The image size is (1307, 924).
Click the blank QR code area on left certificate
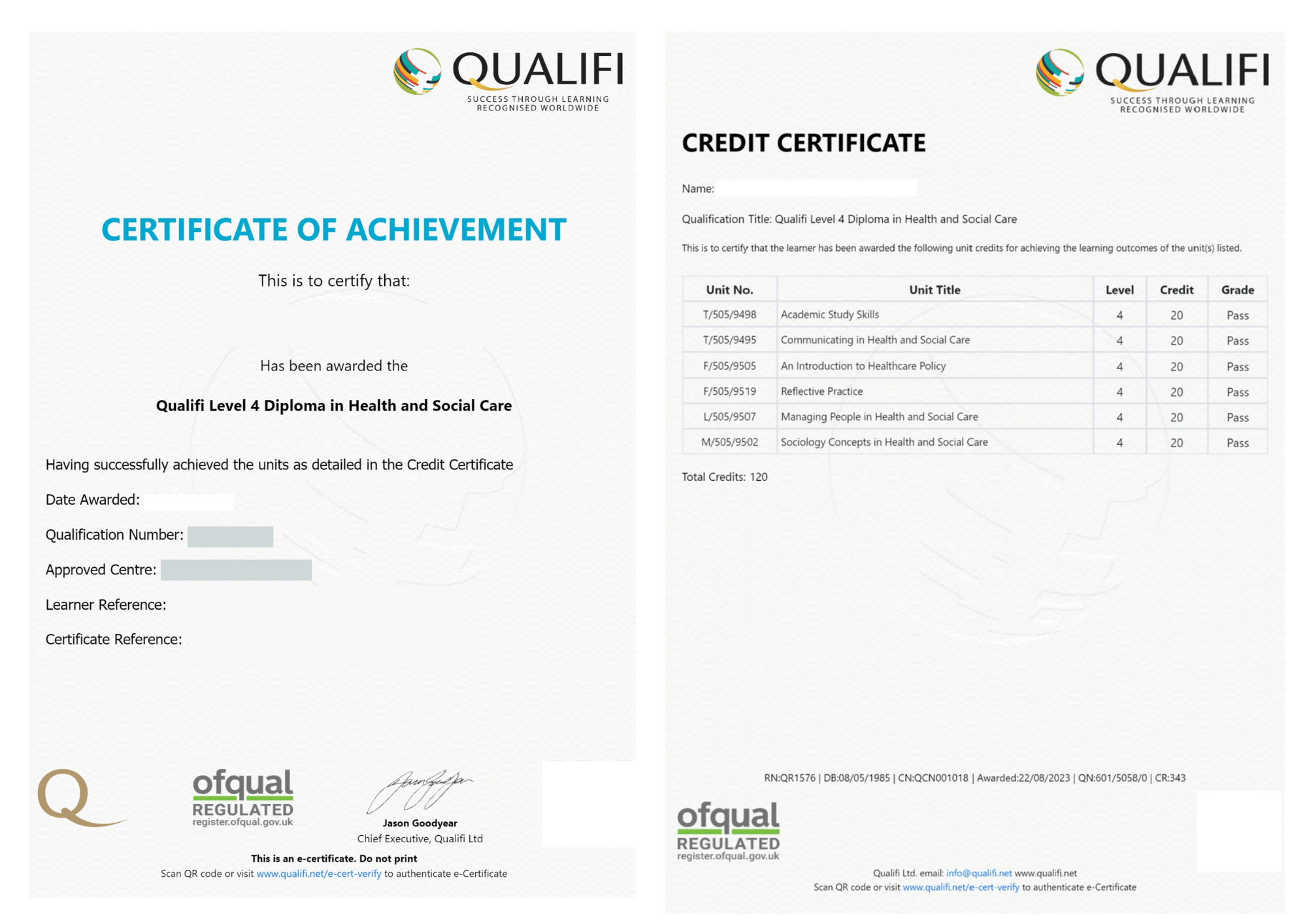pos(589,804)
